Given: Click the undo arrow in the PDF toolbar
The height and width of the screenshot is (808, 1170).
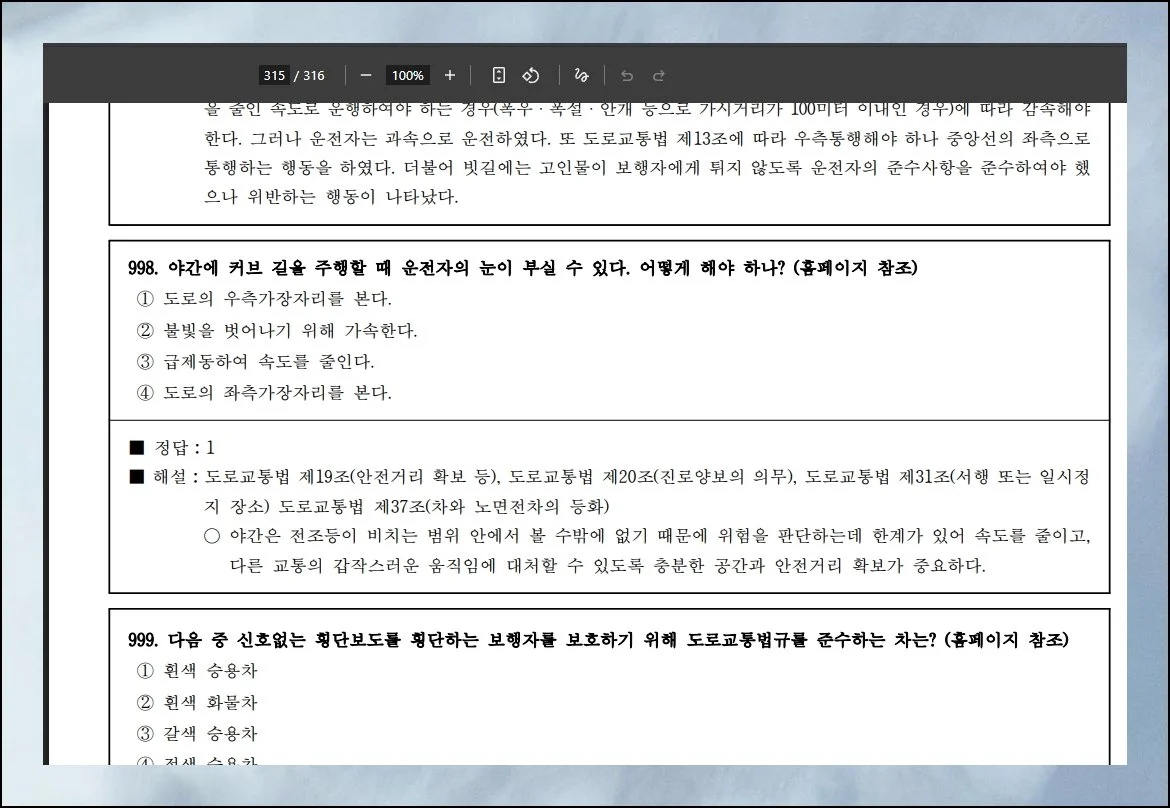Looking at the screenshot, I should click(627, 75).
